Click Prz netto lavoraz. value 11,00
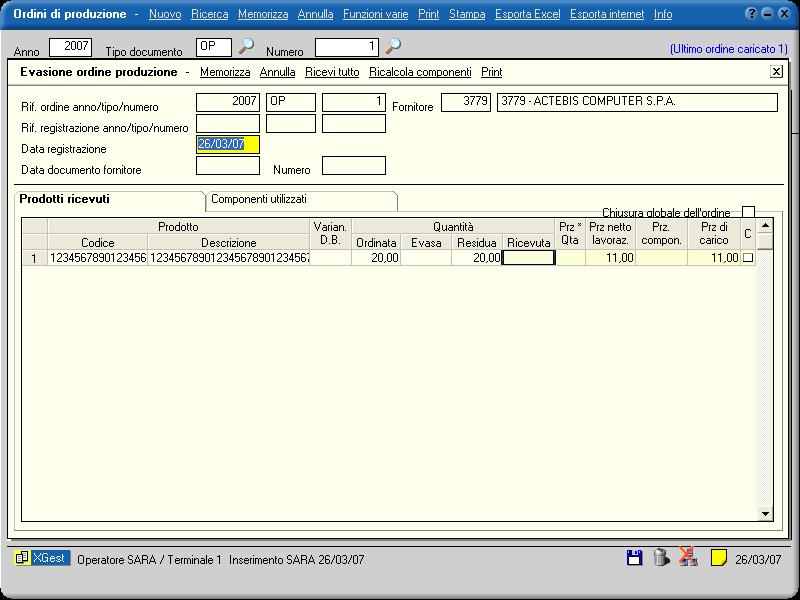 [611, 258]
